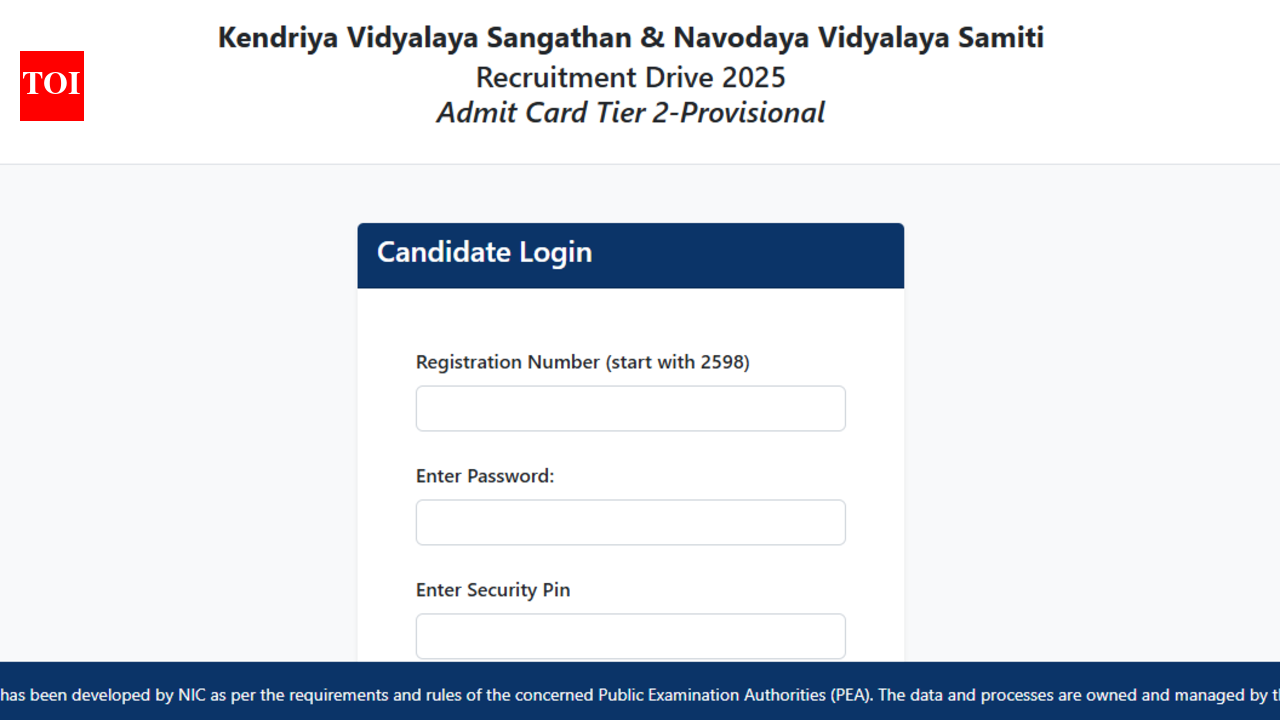Click the password box under Enter Password
Screen dimensions: 1280x720
click(630, 522)
